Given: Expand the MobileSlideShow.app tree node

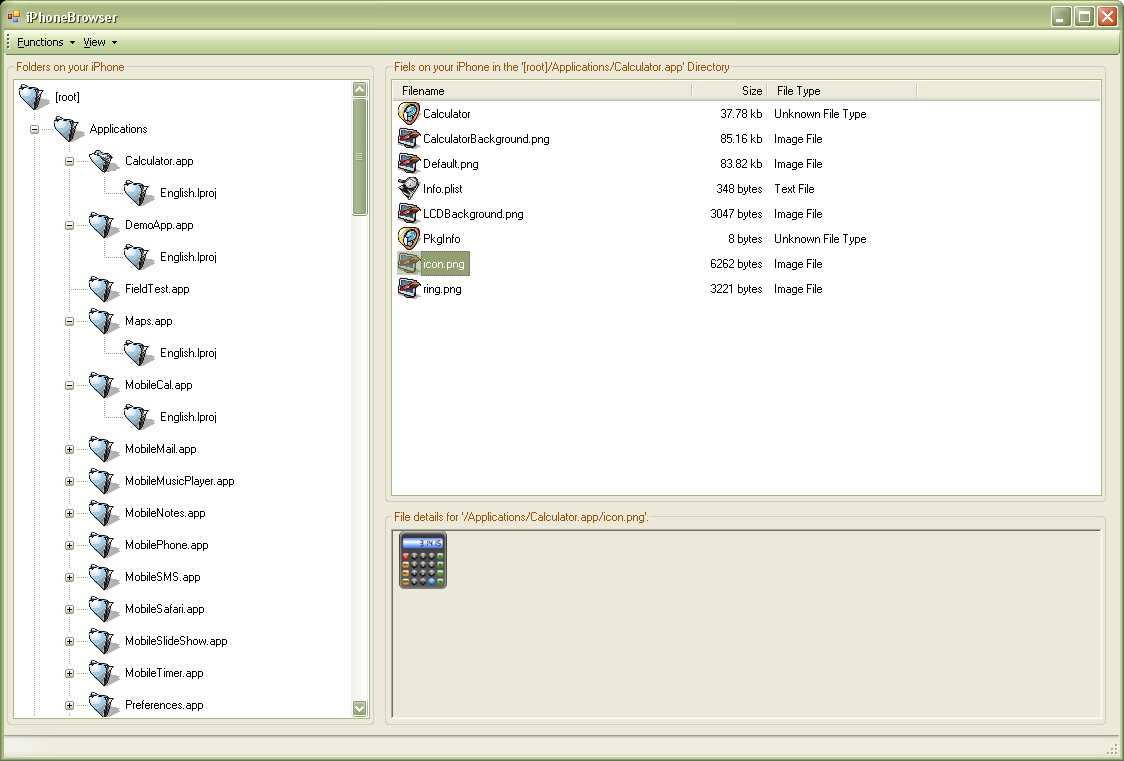Looking at the screenshot, I should pyautogui.click(x=70, y=642).
